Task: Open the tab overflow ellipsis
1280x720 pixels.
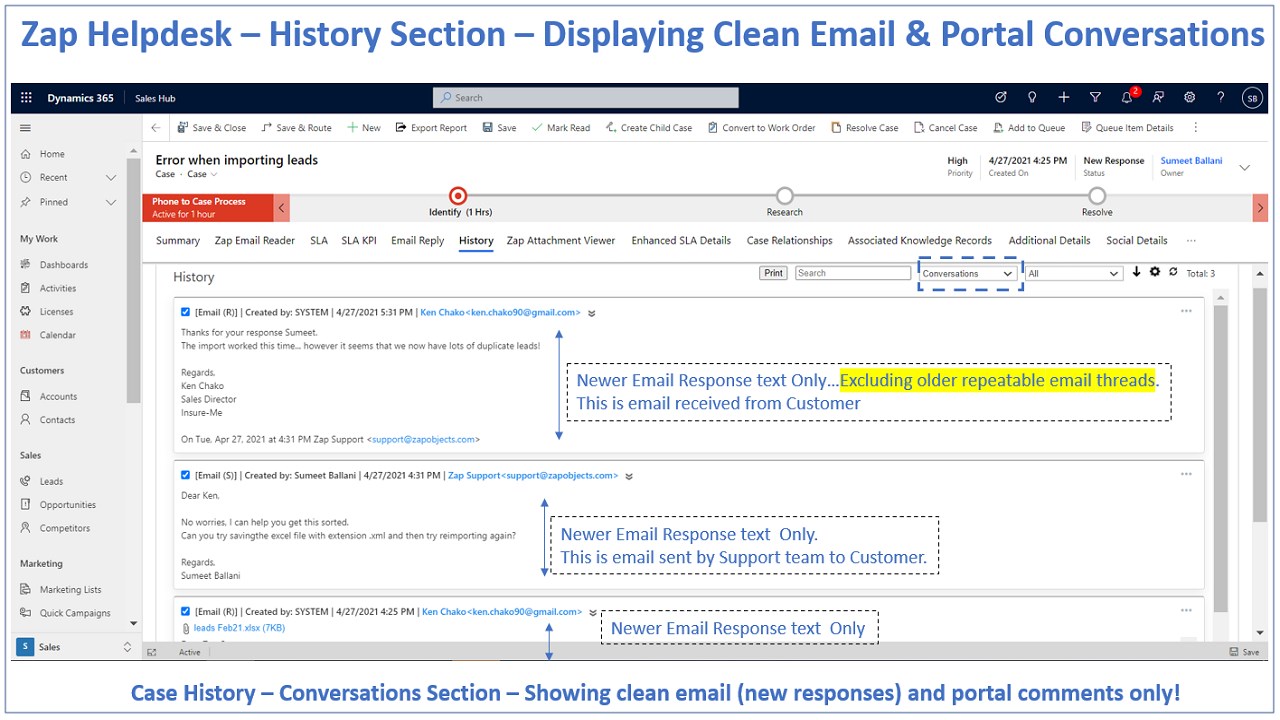Action: (1191, 241)
